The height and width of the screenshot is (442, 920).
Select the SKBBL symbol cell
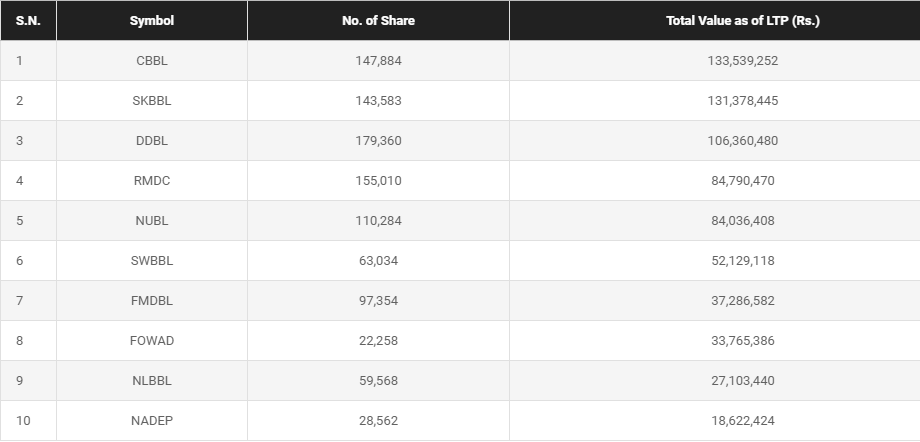pyautogui.click(x=152, y=101)
